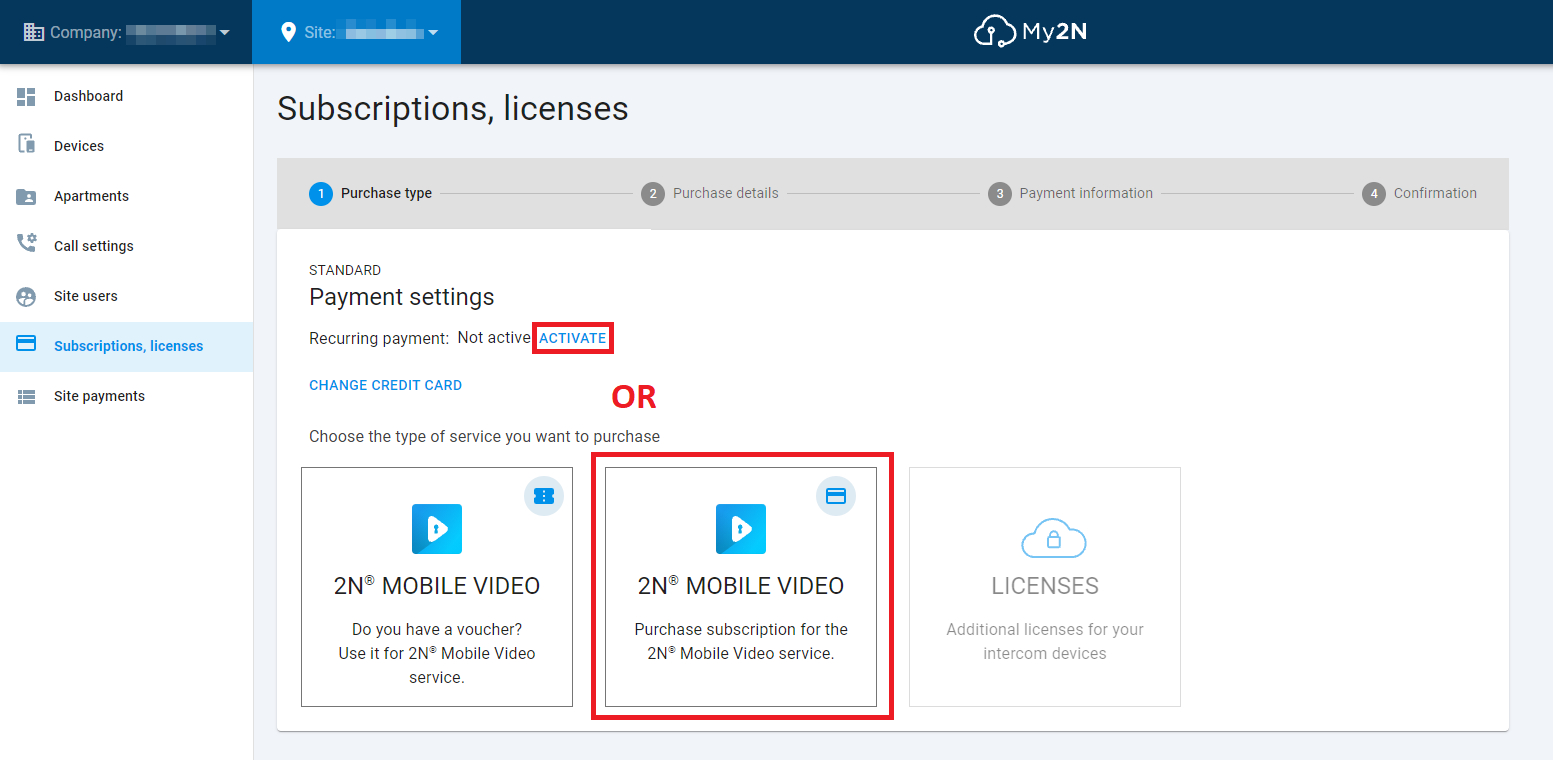The width and height of the screenshot is (1553, 760).
Task: Click the Dashboard grid icon
Action: pos(27,96)
